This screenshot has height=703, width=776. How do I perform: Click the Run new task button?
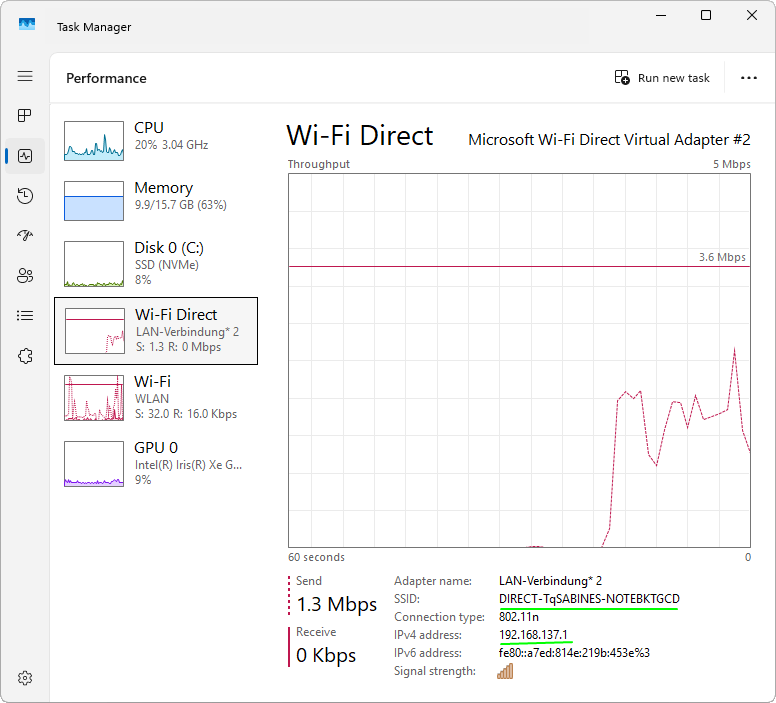pyautogui.click(x=662, y=78)
